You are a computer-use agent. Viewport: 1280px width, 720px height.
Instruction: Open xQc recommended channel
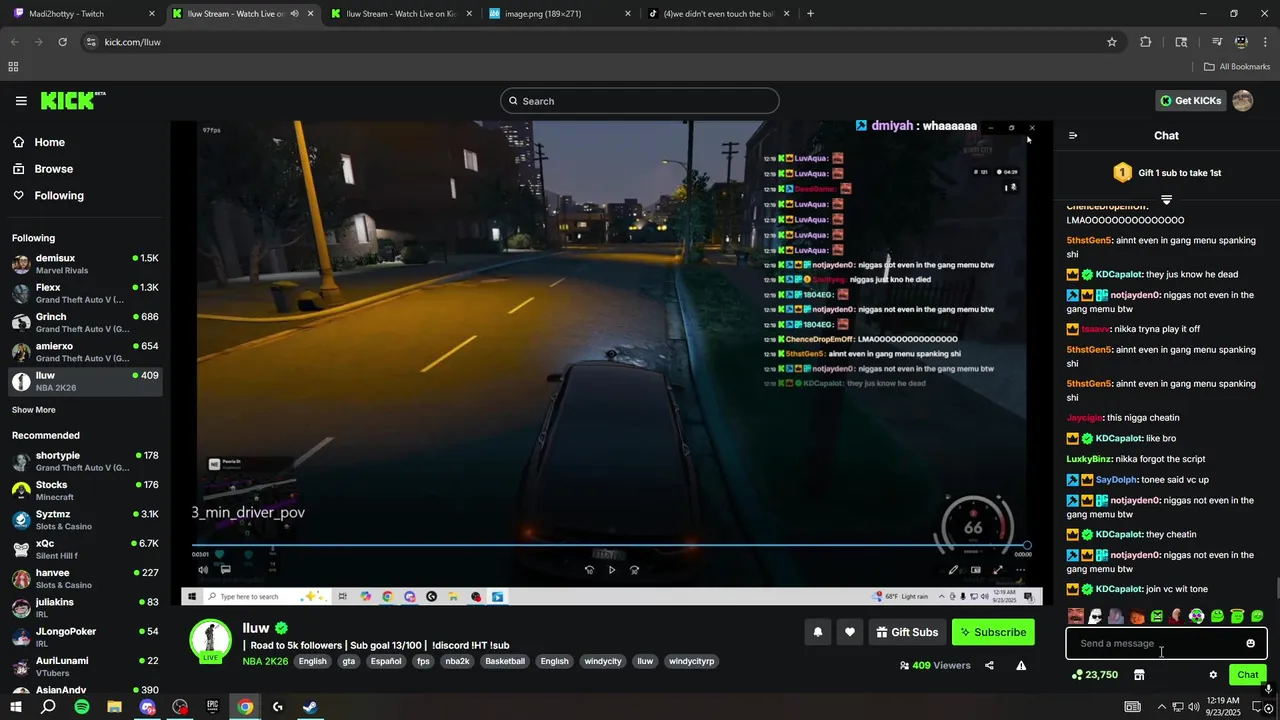pyautogui.click(x=84, y=549)
